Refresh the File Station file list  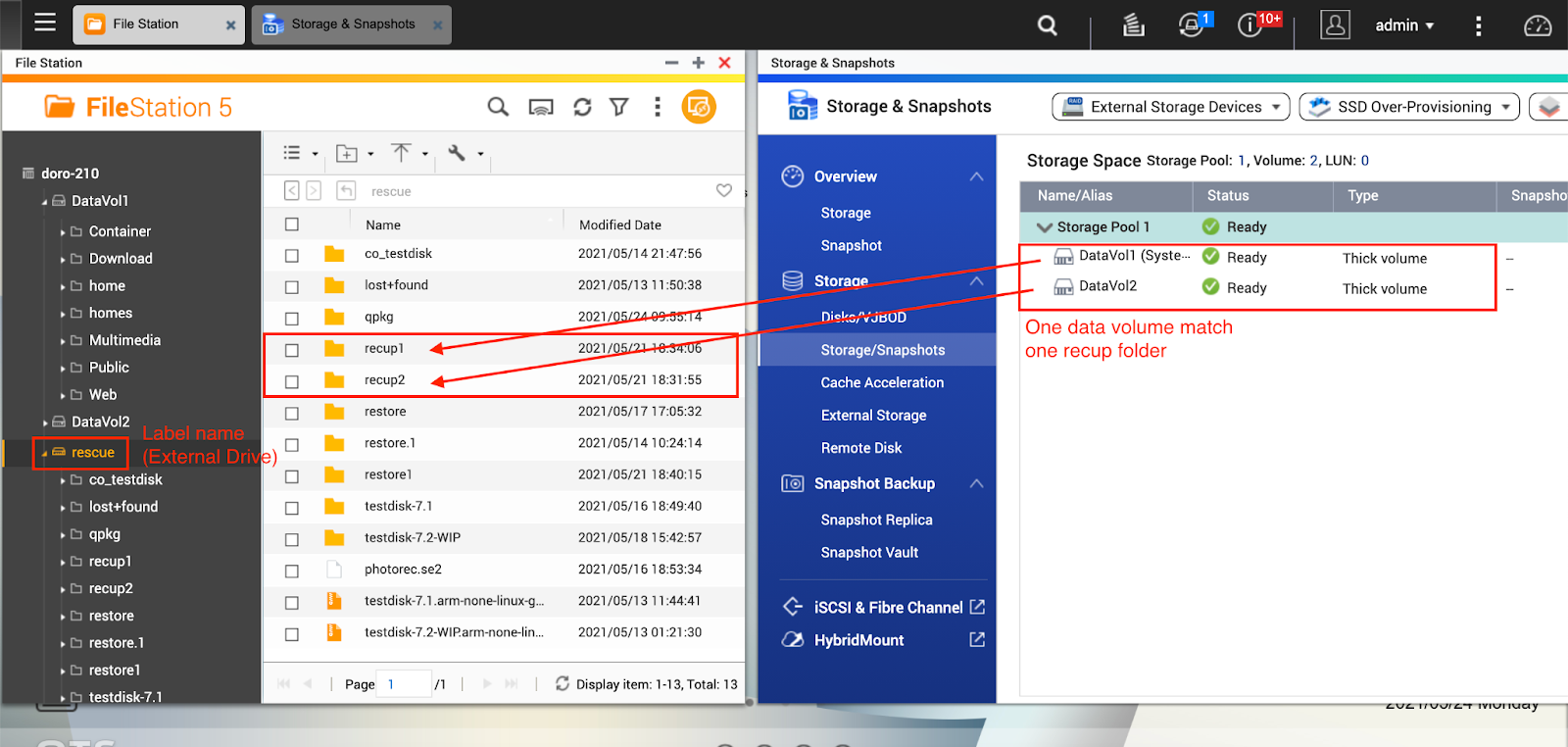(582, 107)
